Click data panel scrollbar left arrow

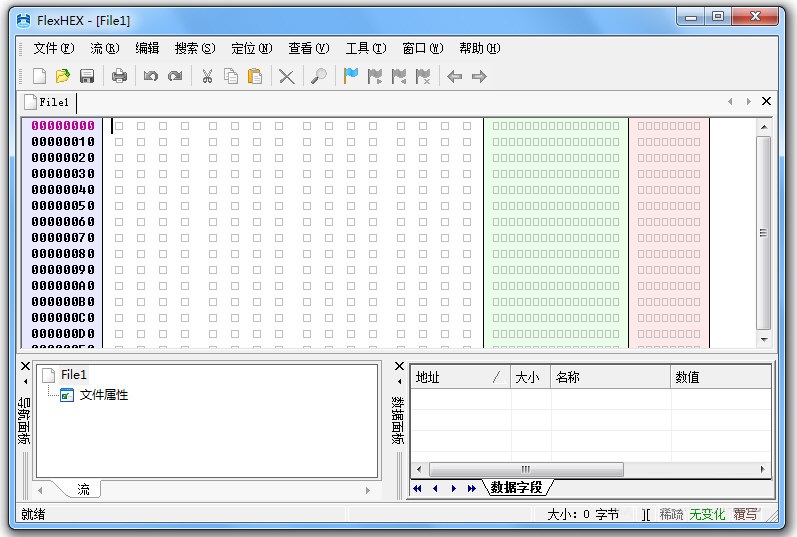[419, 469]
